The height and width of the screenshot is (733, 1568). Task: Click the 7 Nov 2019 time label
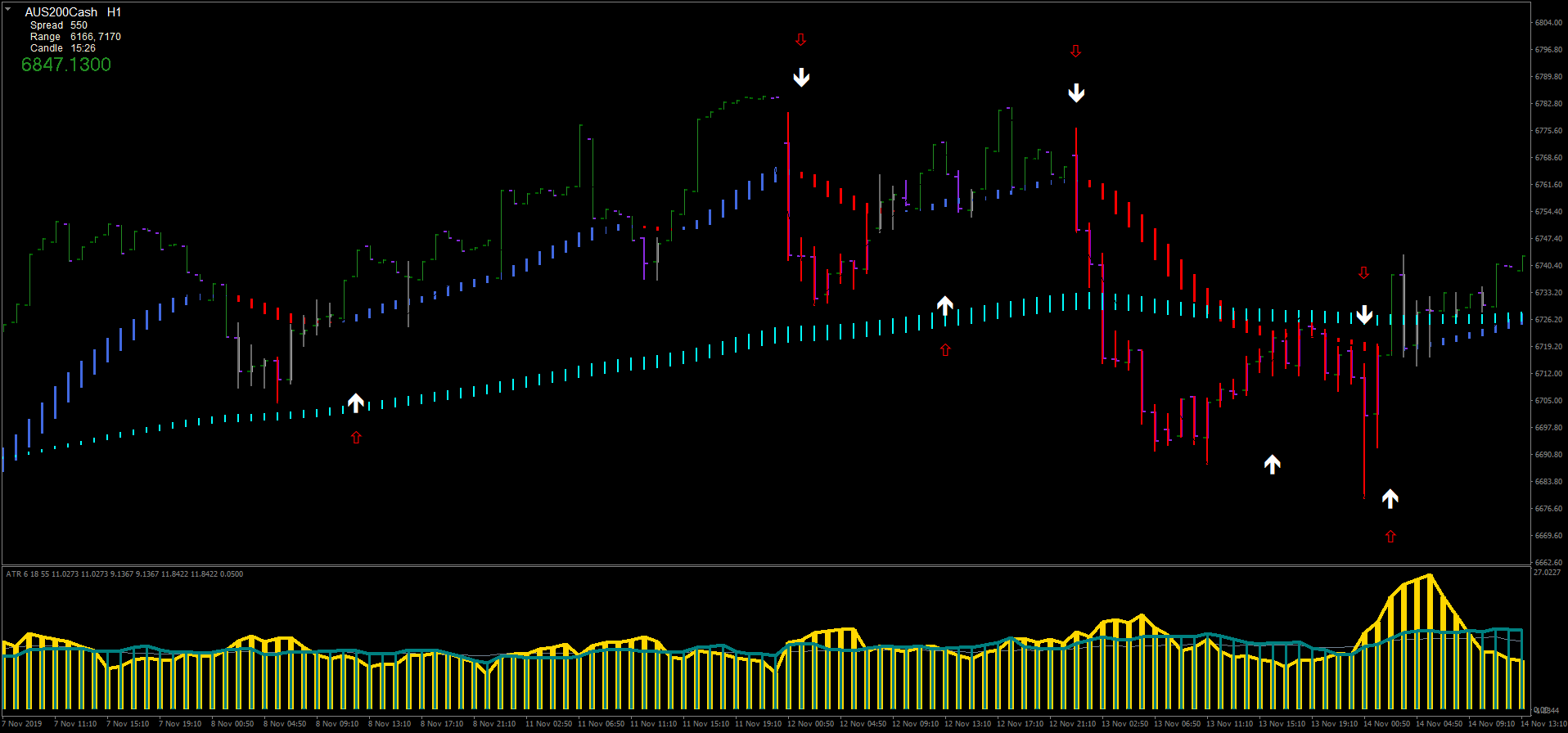(x=21, y=724)
